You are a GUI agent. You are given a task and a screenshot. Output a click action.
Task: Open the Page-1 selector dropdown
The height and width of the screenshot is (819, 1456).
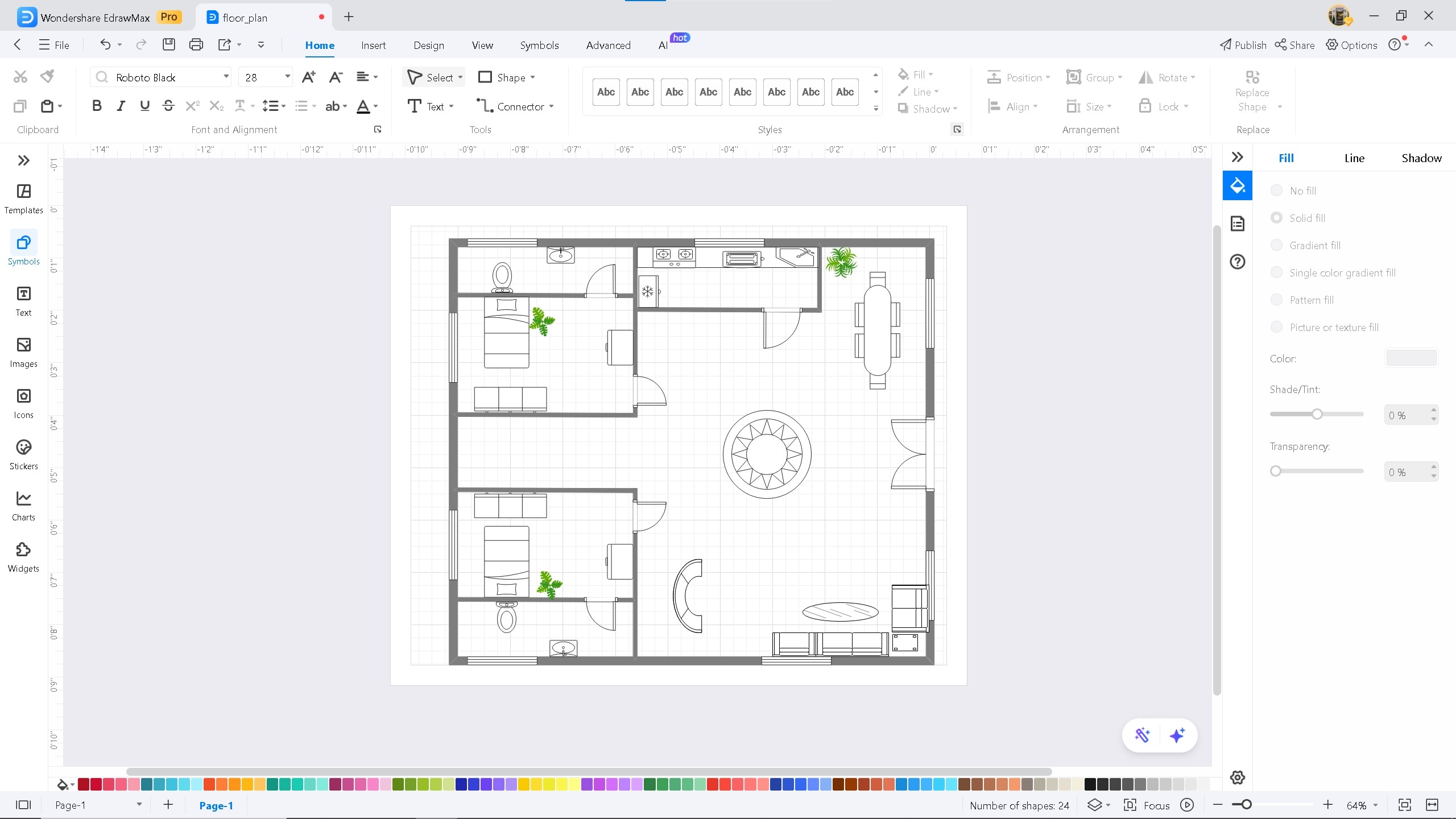coord(139,805)
